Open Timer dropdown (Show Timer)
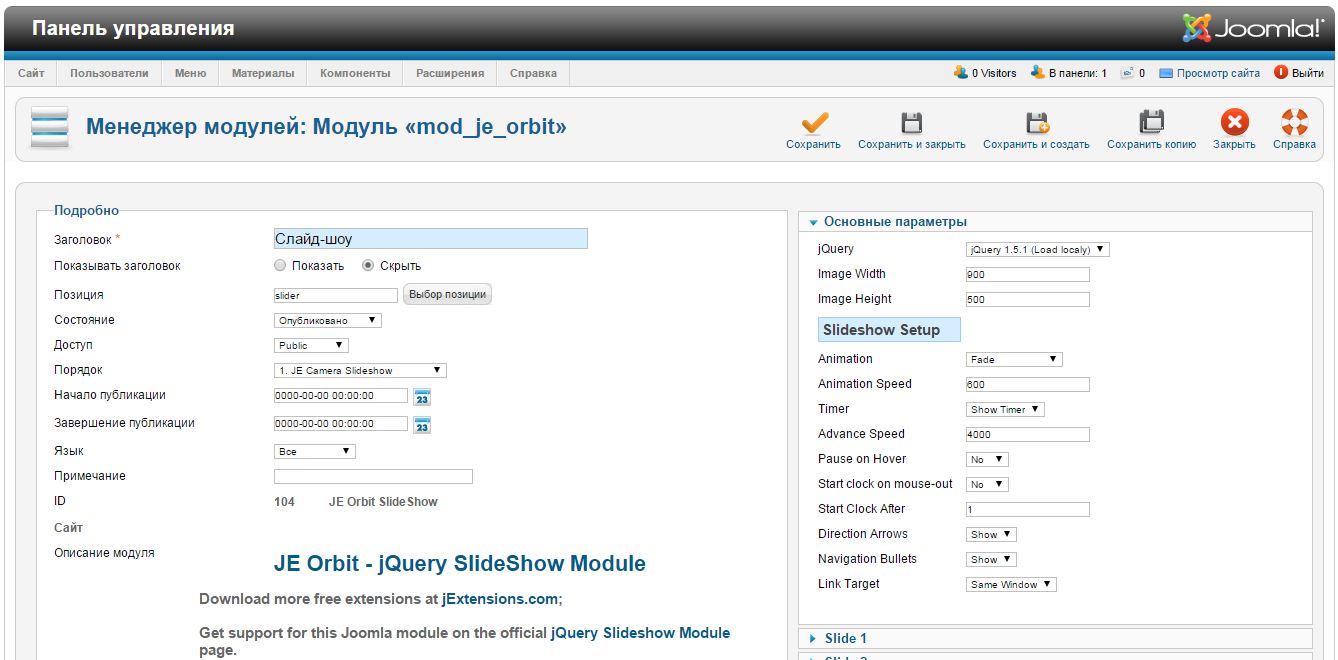Viewport: 1338px width, 660px height. [1005, 410]
